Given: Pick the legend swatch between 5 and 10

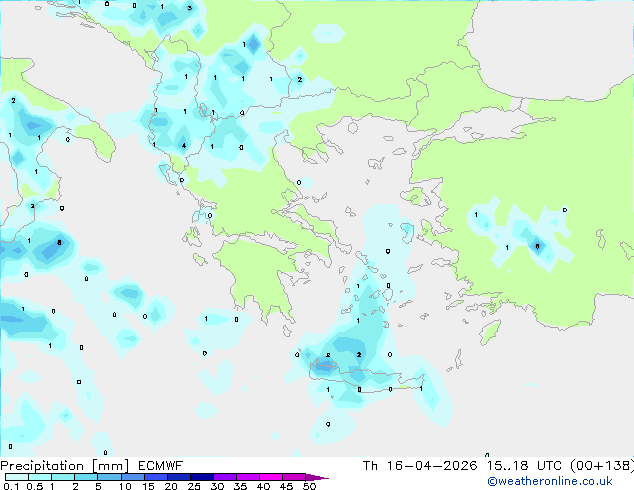Looking at the screenshot, I should point(110,477).
